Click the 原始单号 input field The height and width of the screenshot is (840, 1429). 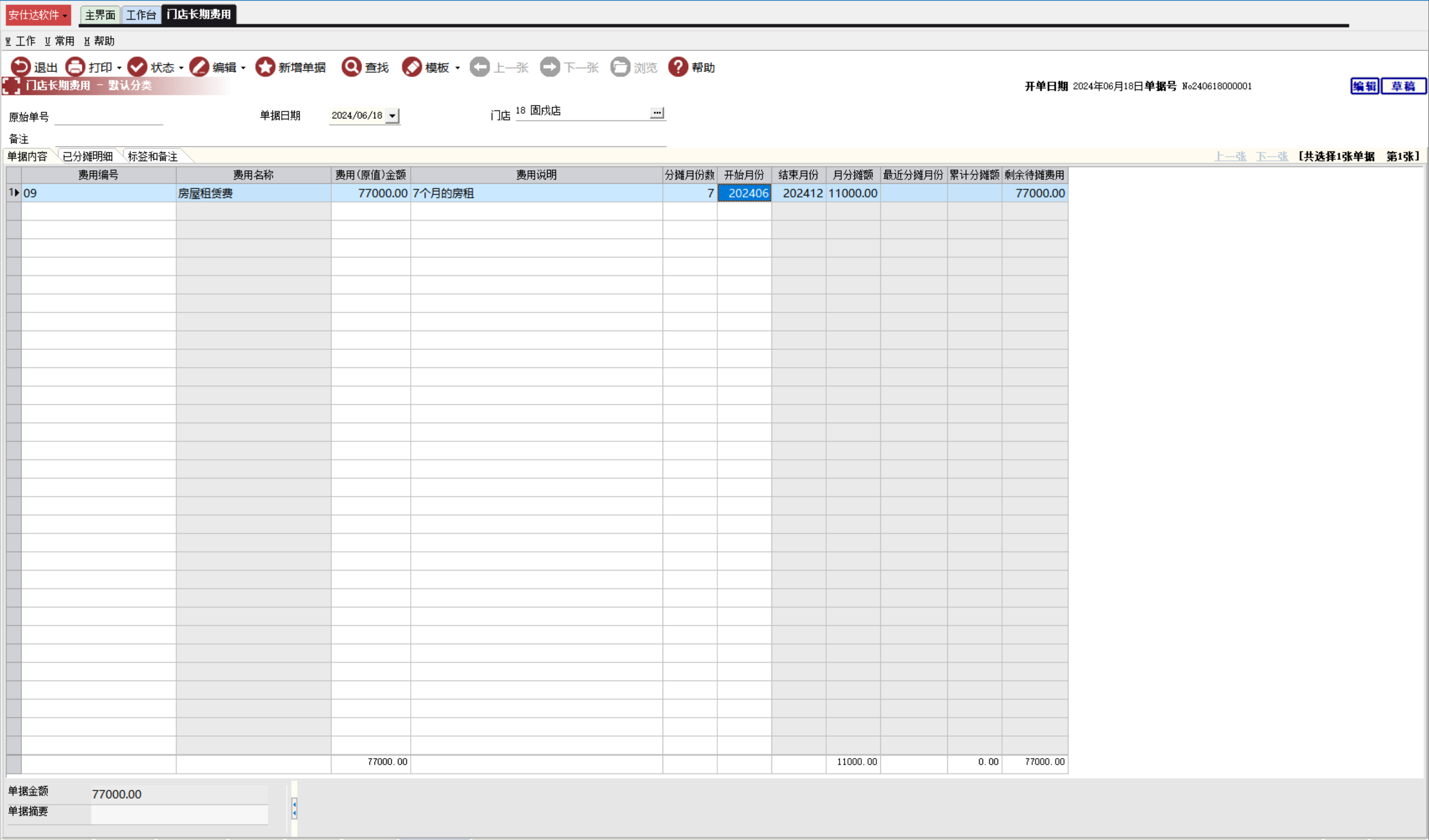(x=108, y=117)
